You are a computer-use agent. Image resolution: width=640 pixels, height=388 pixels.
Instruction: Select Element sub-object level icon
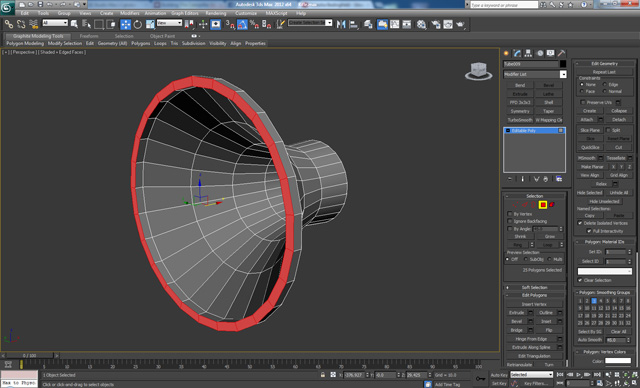pyautogui.click(x=552, y=205)
